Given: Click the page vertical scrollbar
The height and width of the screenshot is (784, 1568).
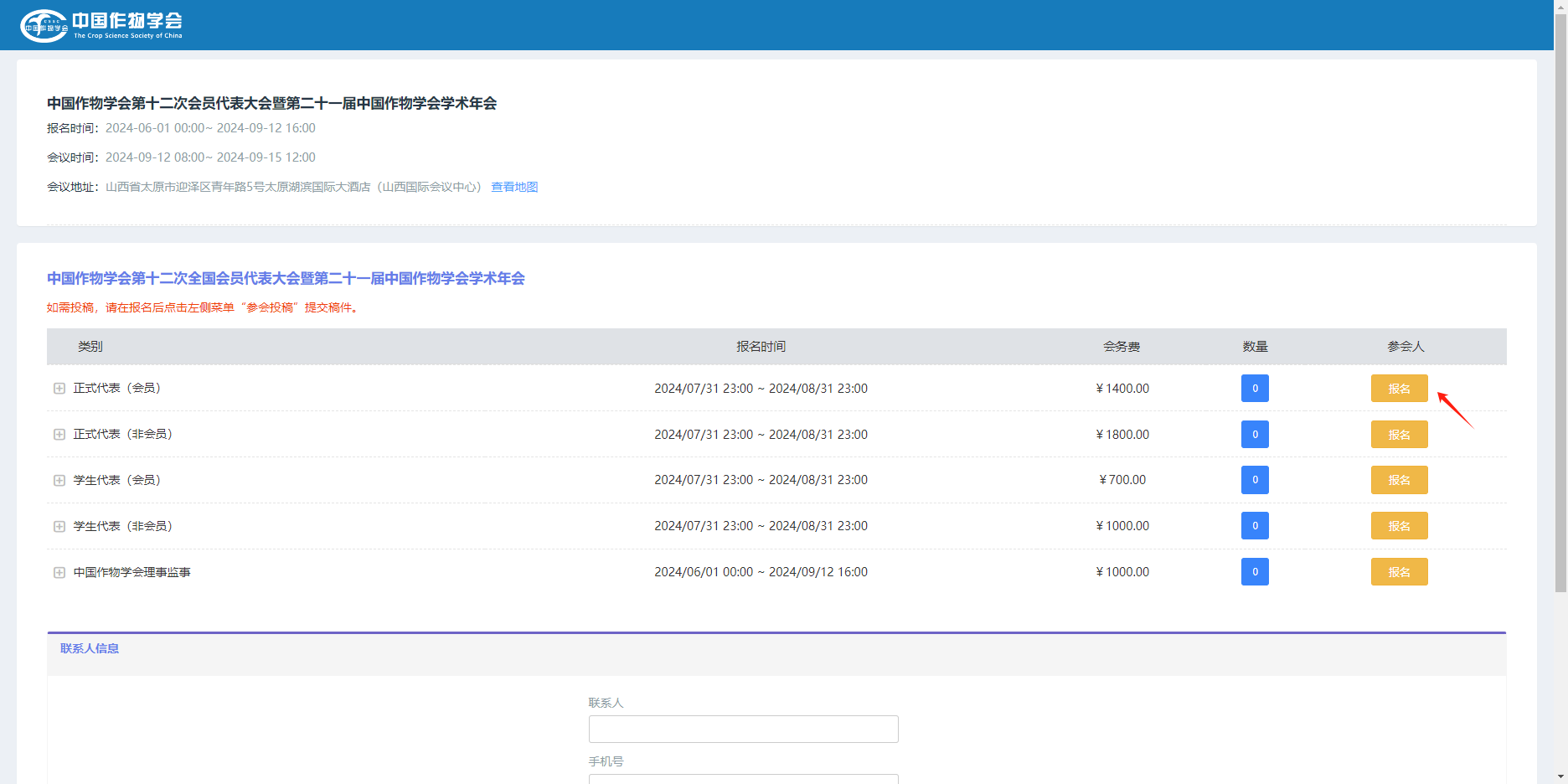Looking at the screenshot, I should [x=1560, y=302].
